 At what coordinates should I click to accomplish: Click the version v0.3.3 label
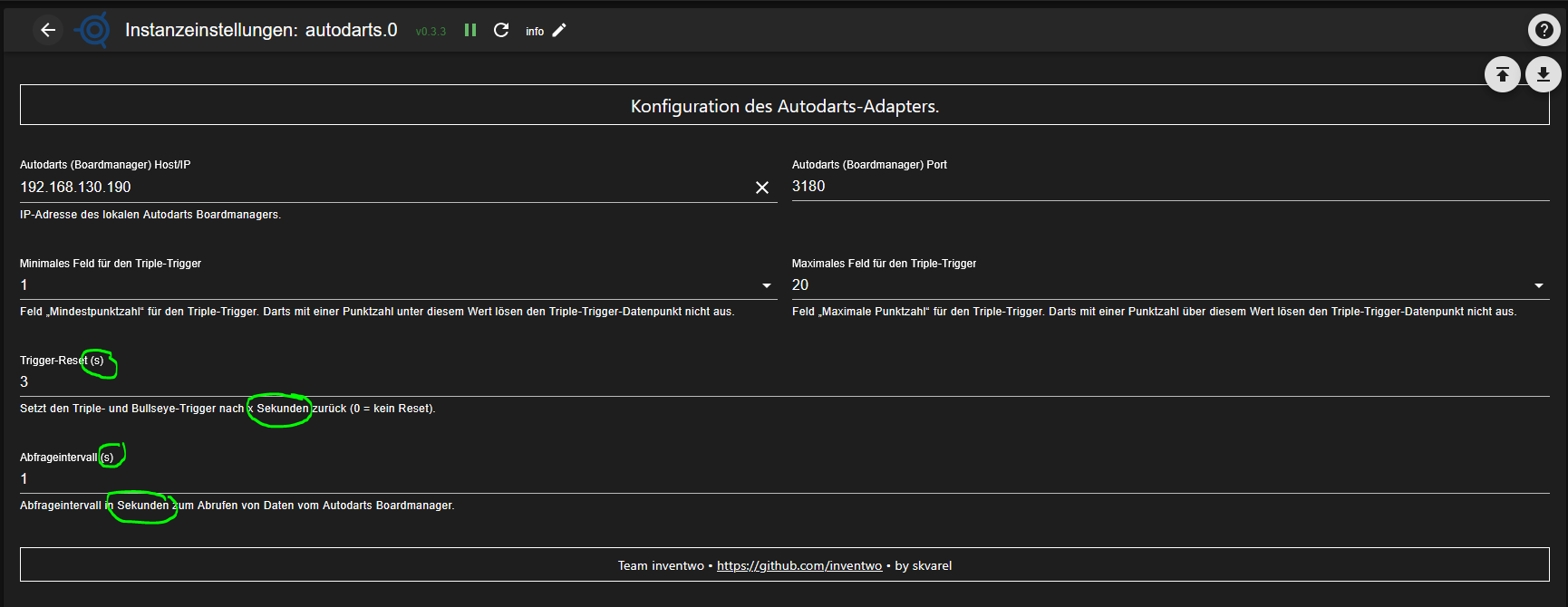click(x=431, y=32)
